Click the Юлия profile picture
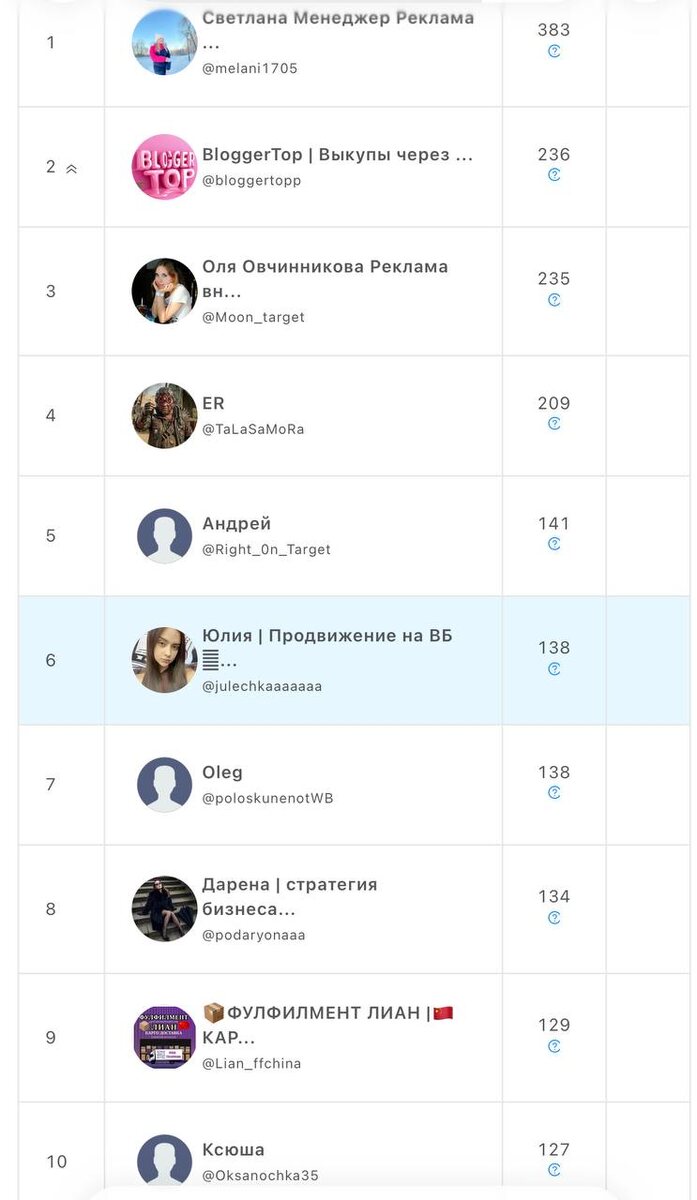This screenshot has width=697, height=1200. tap(164, 660)
